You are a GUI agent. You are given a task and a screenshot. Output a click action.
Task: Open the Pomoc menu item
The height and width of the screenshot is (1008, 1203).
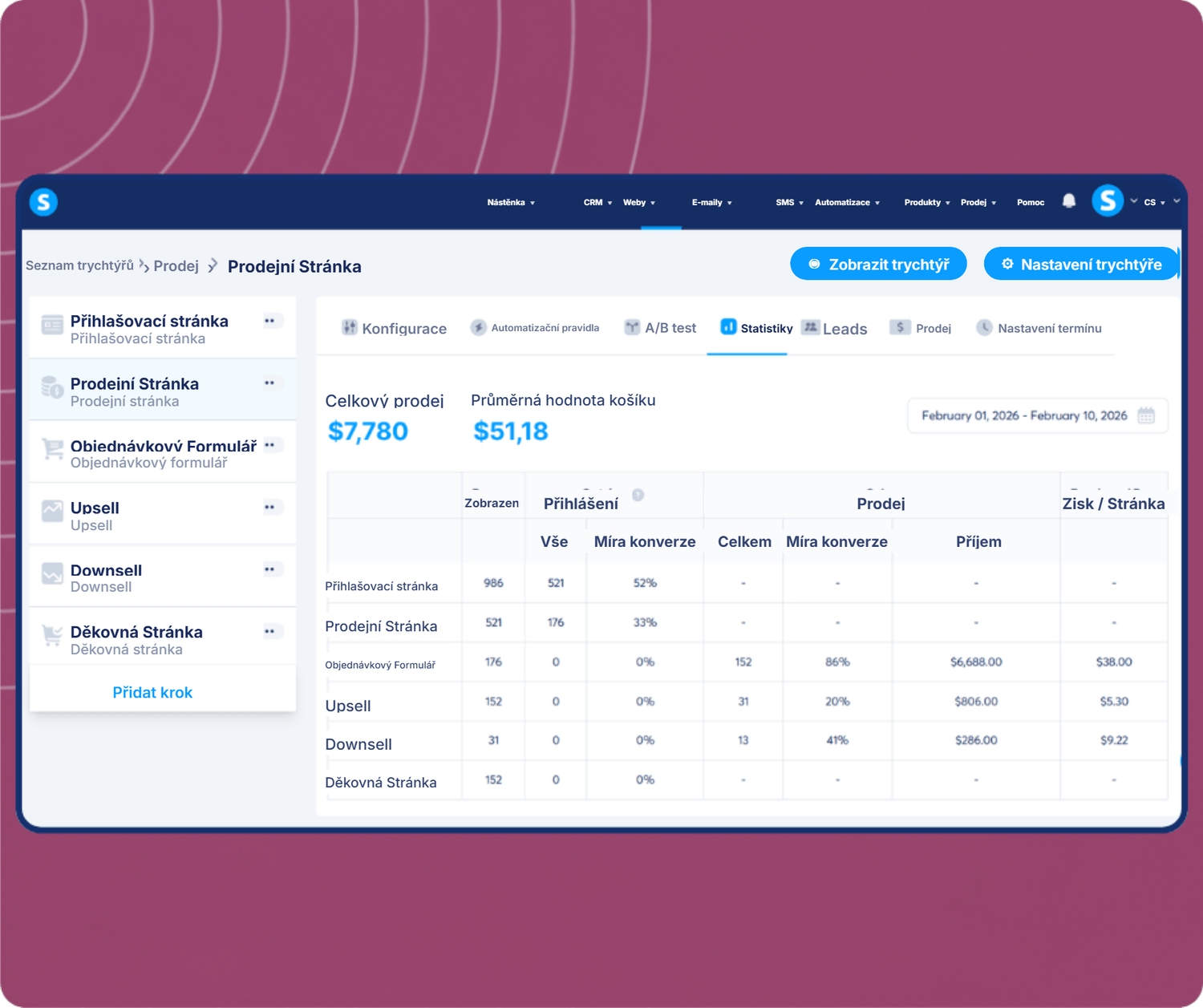1031,203
